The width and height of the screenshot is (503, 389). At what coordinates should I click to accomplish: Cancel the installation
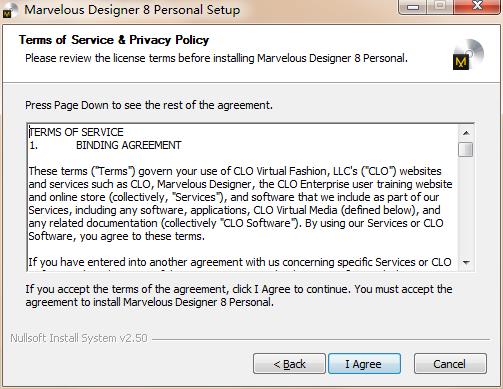point(450,364)
